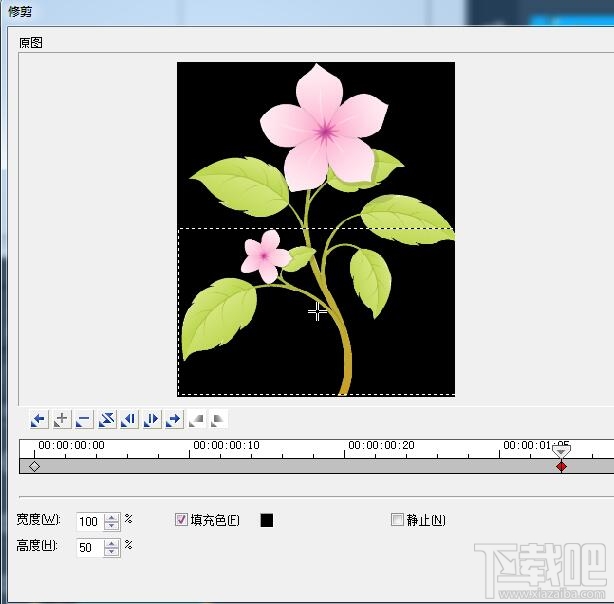
Task: Go to previous keyframe with left-arrow icon
Action: [39, 420]
